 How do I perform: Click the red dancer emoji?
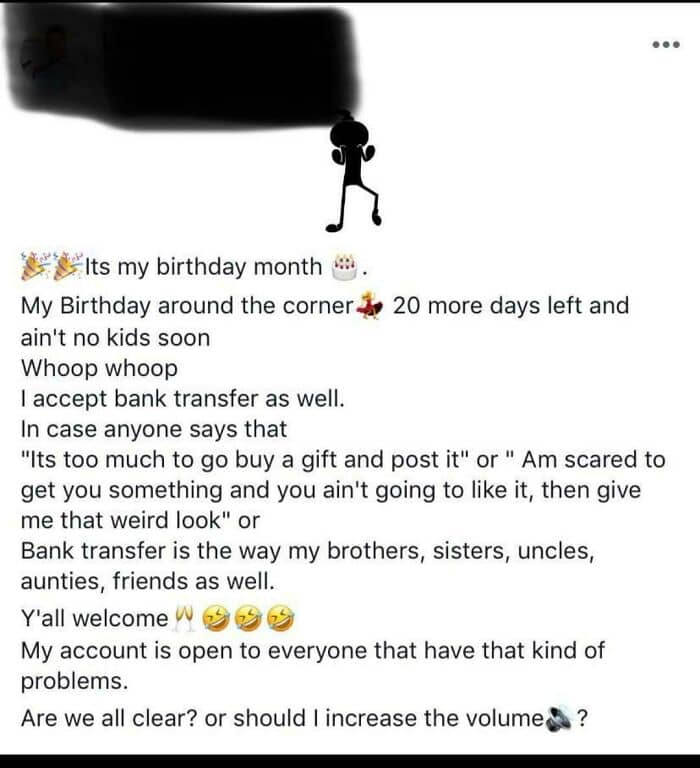(x=370, y=305)
